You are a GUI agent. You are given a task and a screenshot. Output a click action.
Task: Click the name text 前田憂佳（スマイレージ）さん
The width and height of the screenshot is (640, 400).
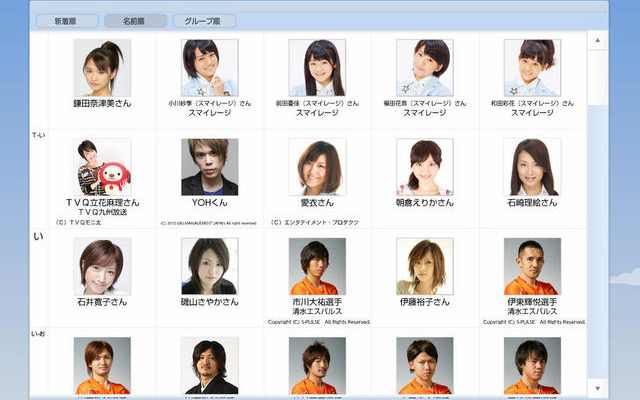(x=317, y=103)
